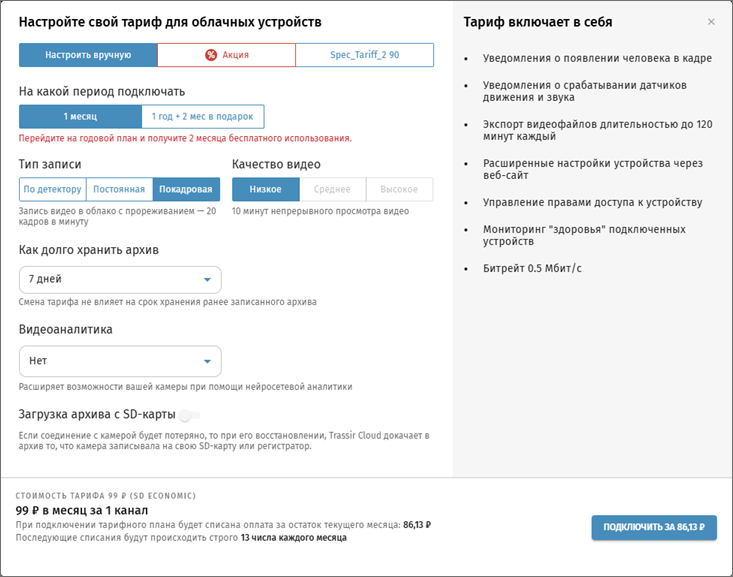Click the red annual plan promo text
The image size is (733, 577).
[x=185, y=138]
